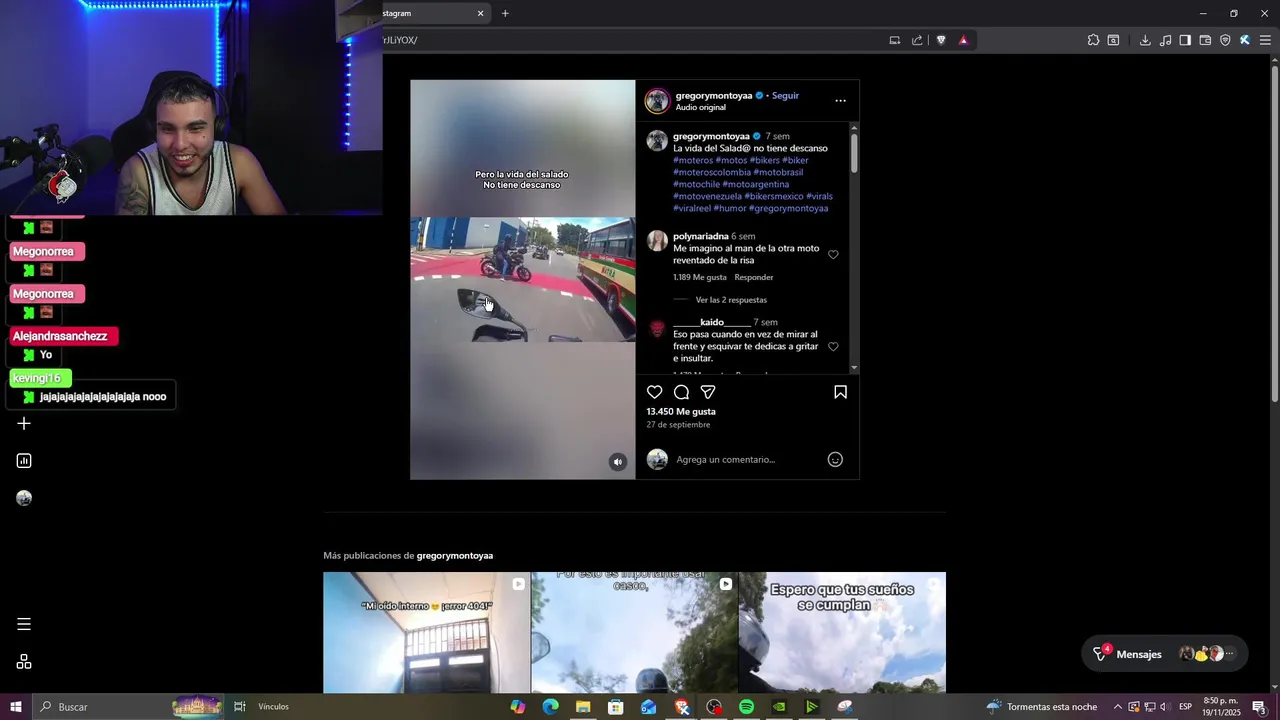The image size is (1280, 720).
Task: Click the comments panel scrollbar
Action: pyautogui.click(x=853, y=152)
